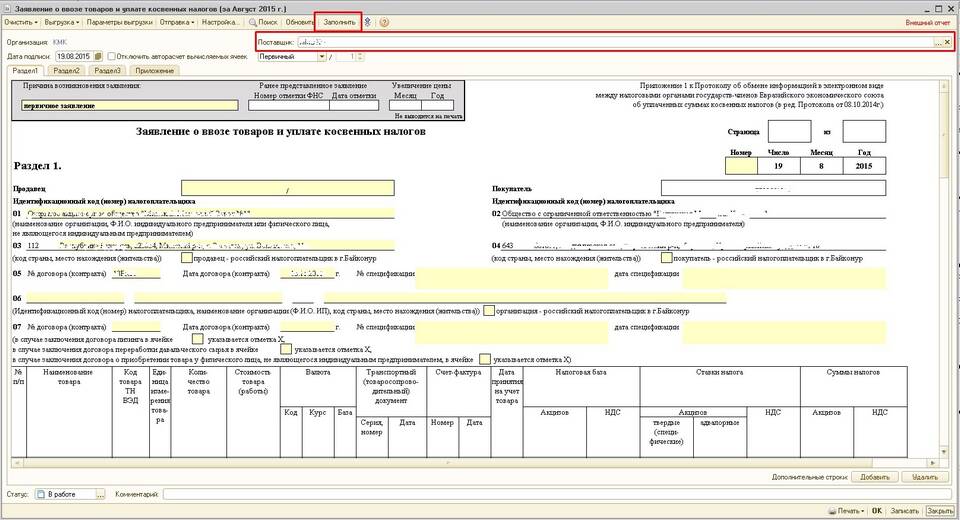Viewport: 960px width, 520px height.
Task: Clear the Поставщик field with X
Action: click(947, 42)
